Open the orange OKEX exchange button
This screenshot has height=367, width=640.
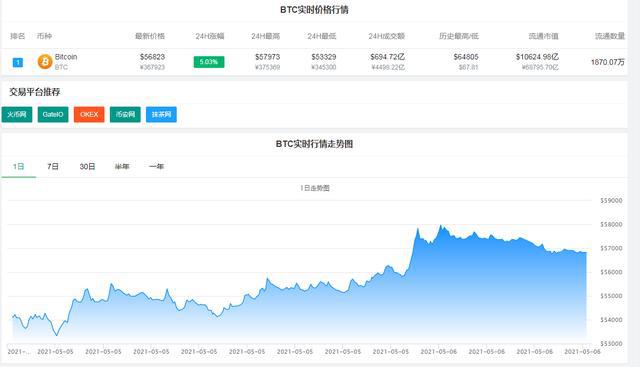click(x=89, y=114)
